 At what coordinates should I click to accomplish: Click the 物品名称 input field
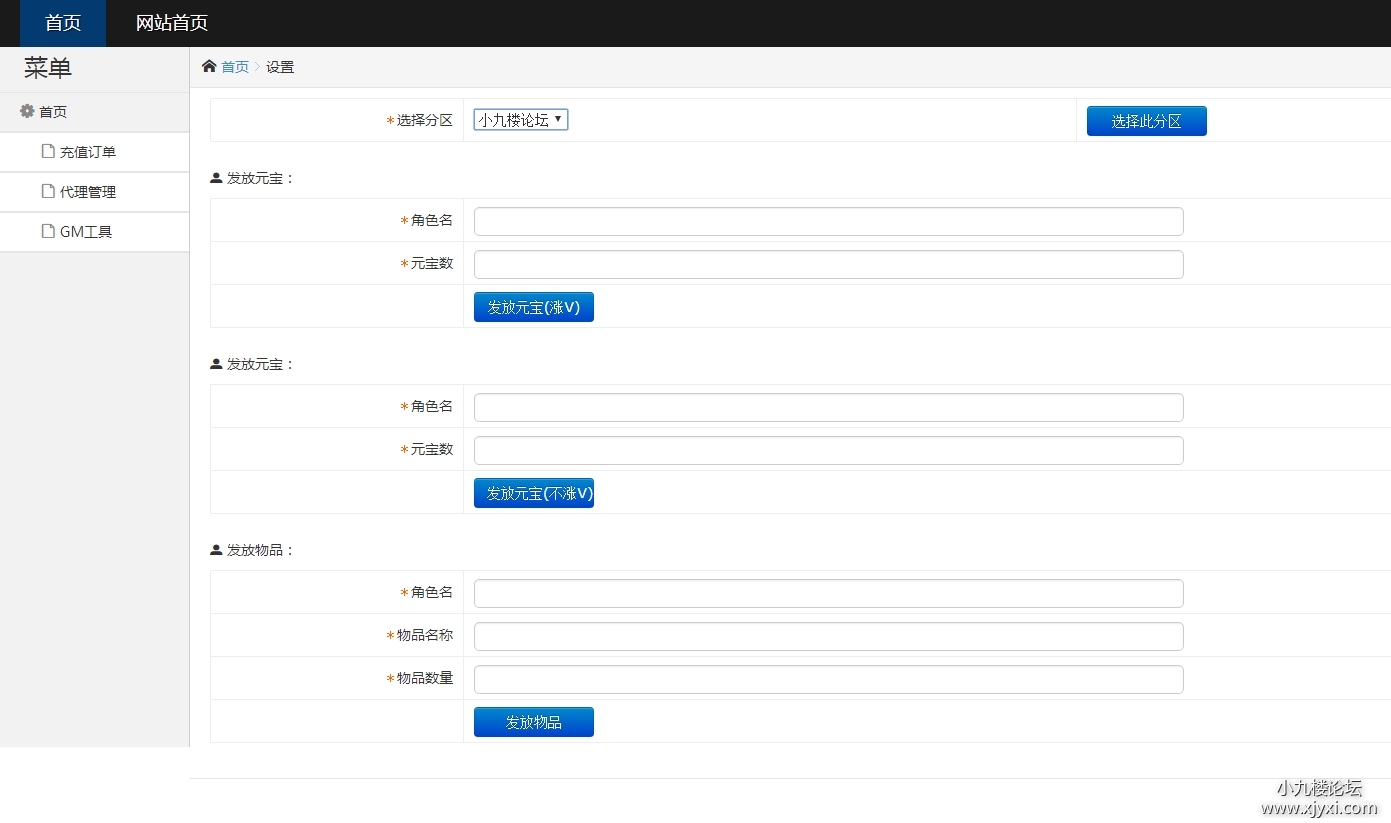coord(828,636)
